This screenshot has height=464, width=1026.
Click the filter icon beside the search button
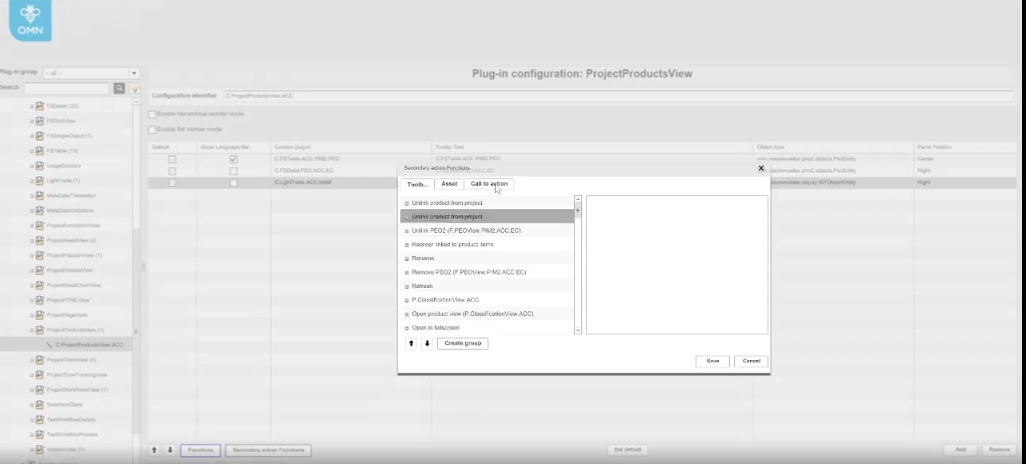(134, 88)
